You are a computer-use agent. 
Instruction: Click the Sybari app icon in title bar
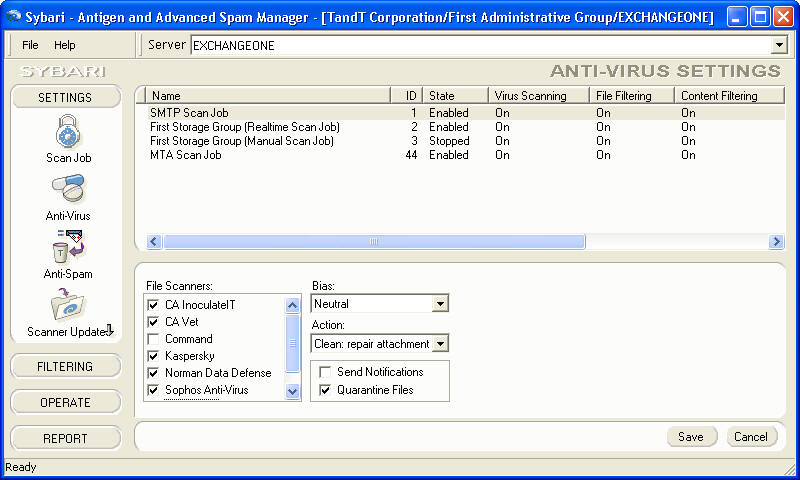pyautogui.click(x=13, y=16)
